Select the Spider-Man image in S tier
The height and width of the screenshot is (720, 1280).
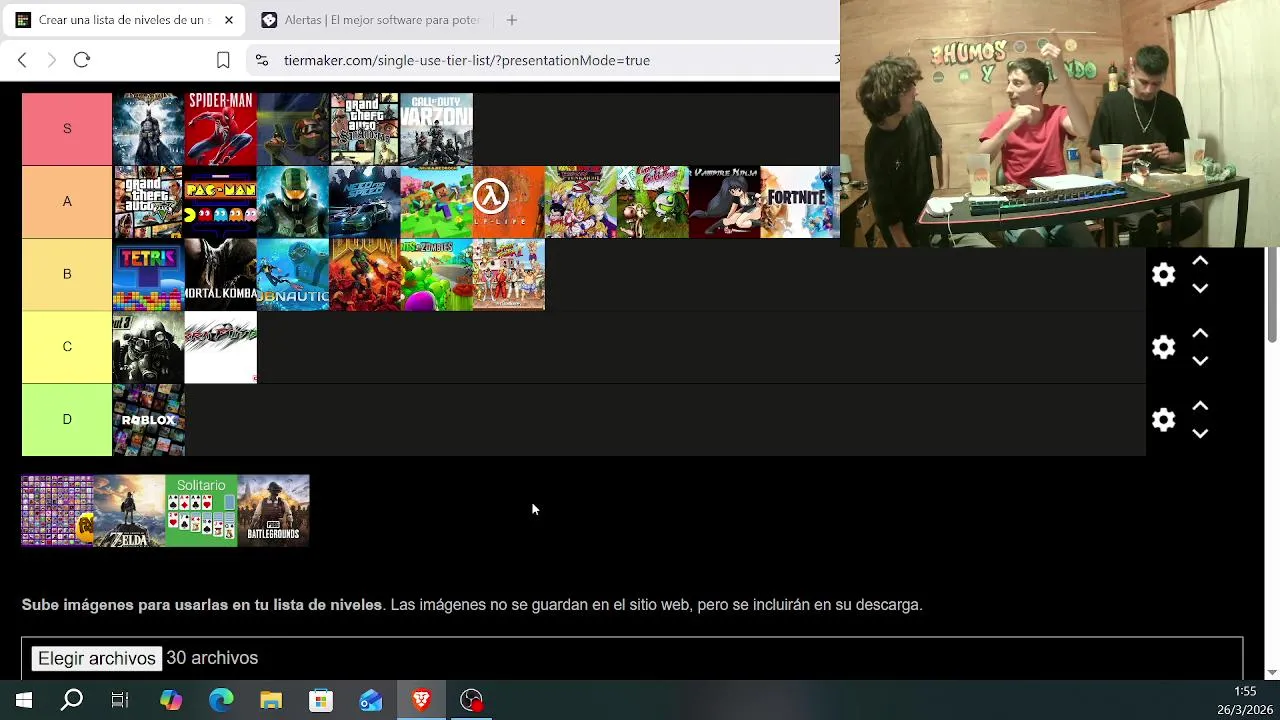point(221,129)
